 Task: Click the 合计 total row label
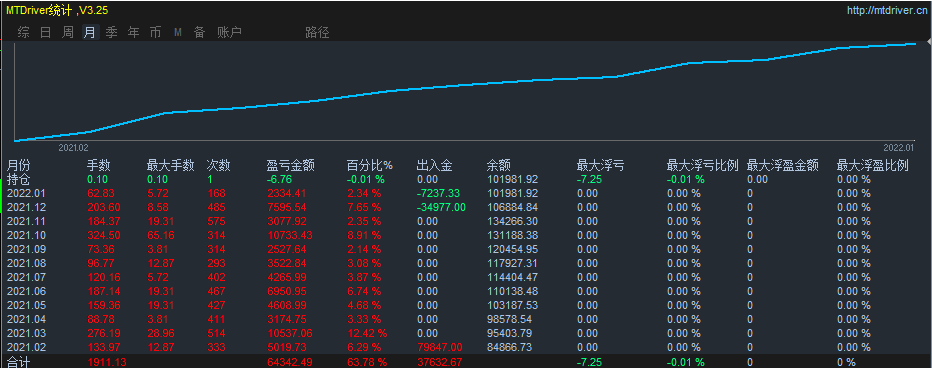[x=18, y=362]
